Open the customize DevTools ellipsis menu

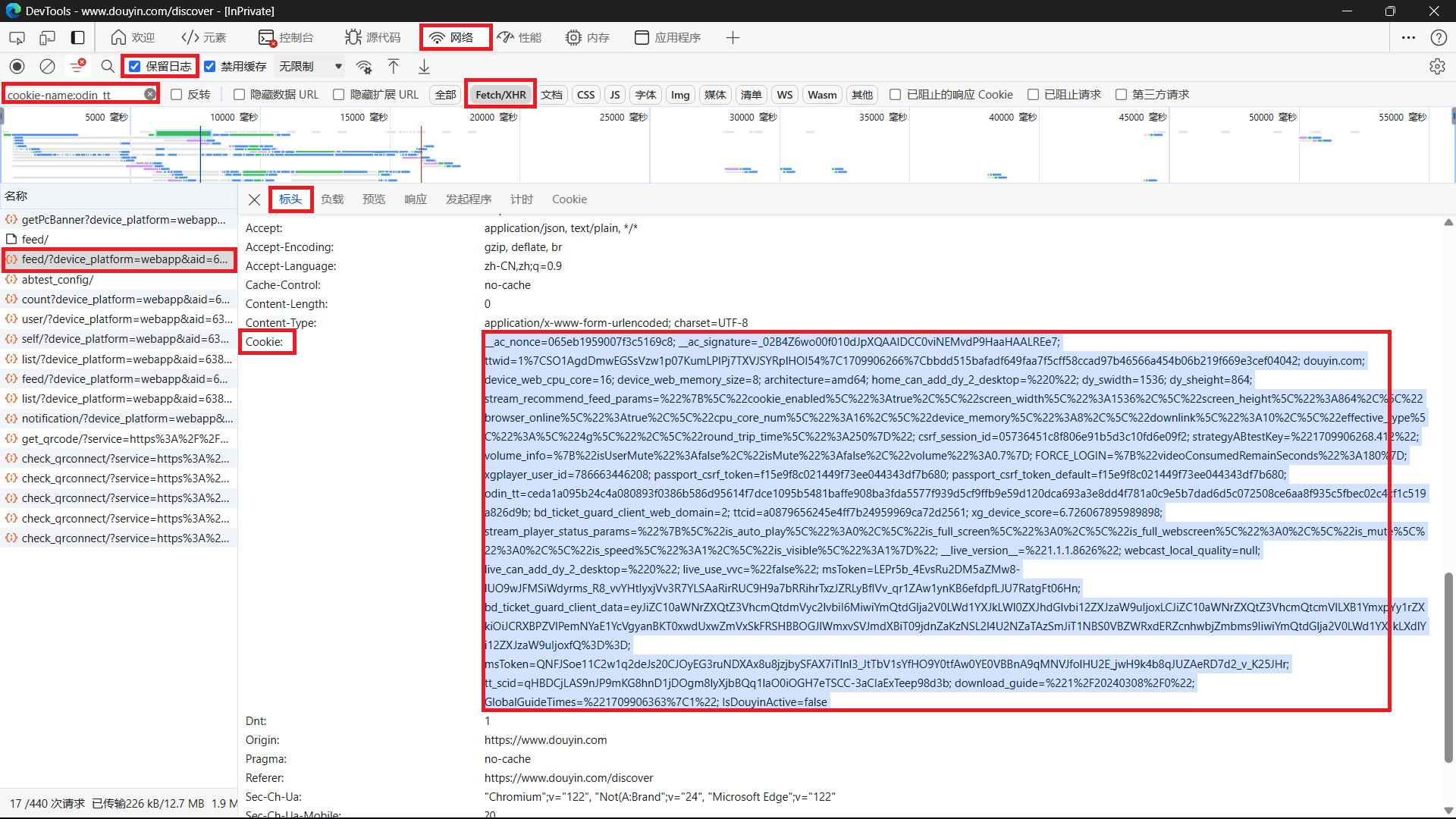[1408, 37]
